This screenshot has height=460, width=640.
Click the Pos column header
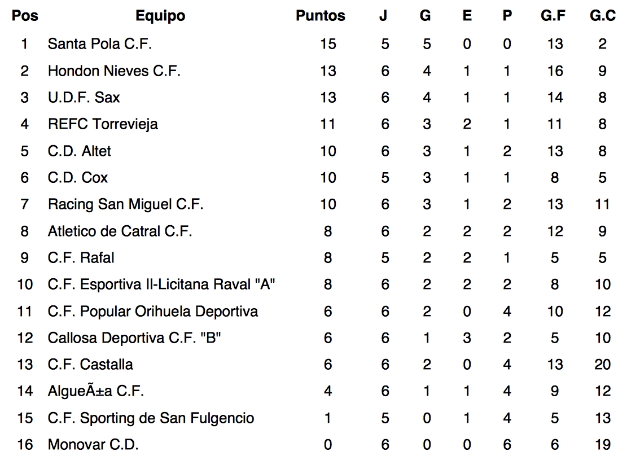coord(24,16)
